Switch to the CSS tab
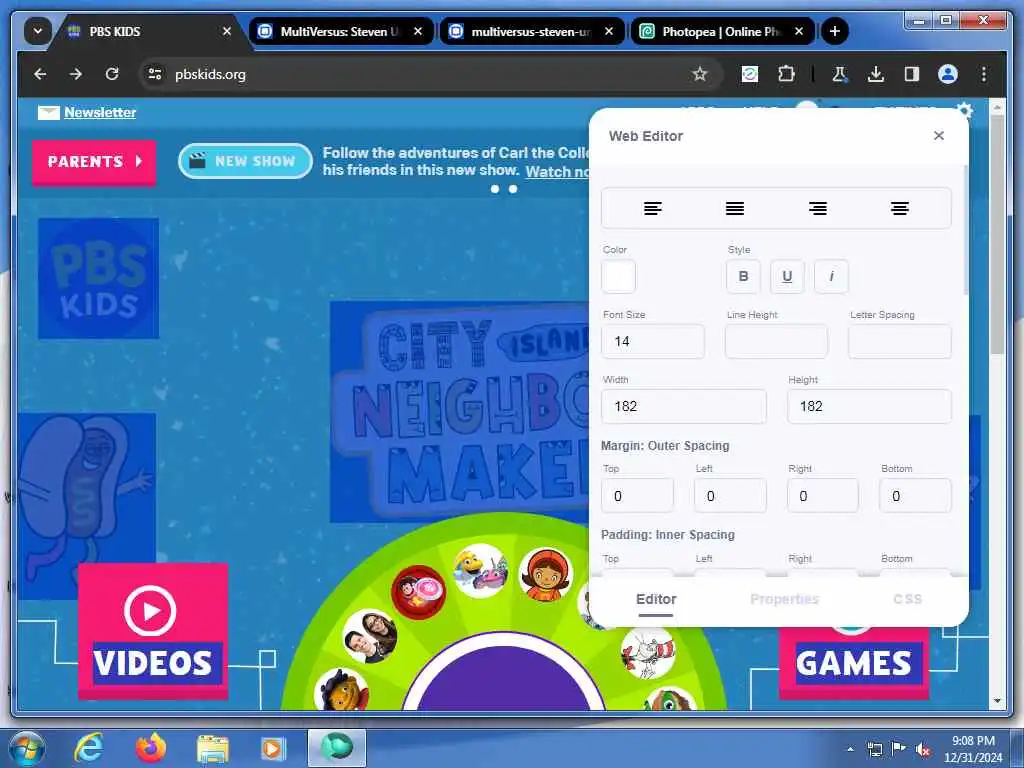The height and width of the screenshot is (768, 1024). [907, 600]
